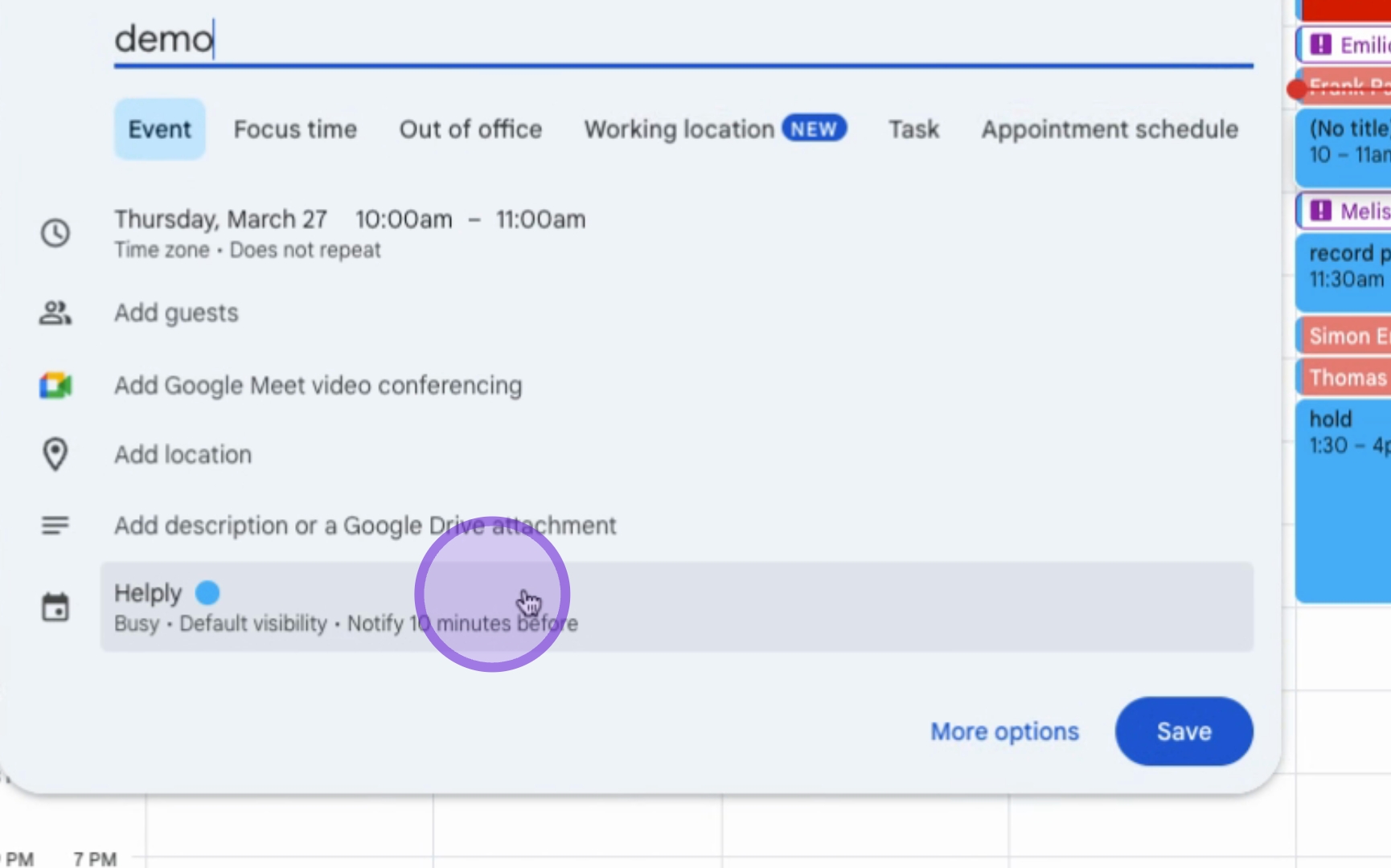Choose the Out of office tab
Viewport: 1391px width, 868px height.
tap(470, 129)
